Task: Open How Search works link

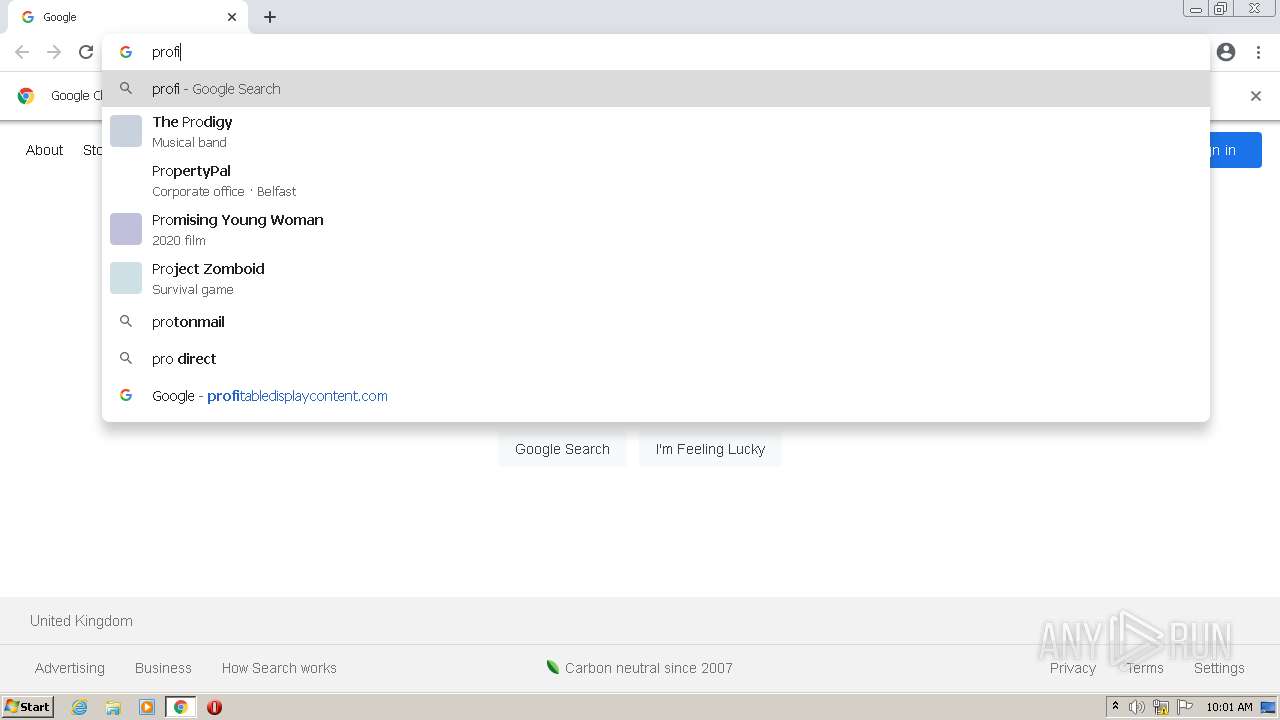Action: coord(279,668)
